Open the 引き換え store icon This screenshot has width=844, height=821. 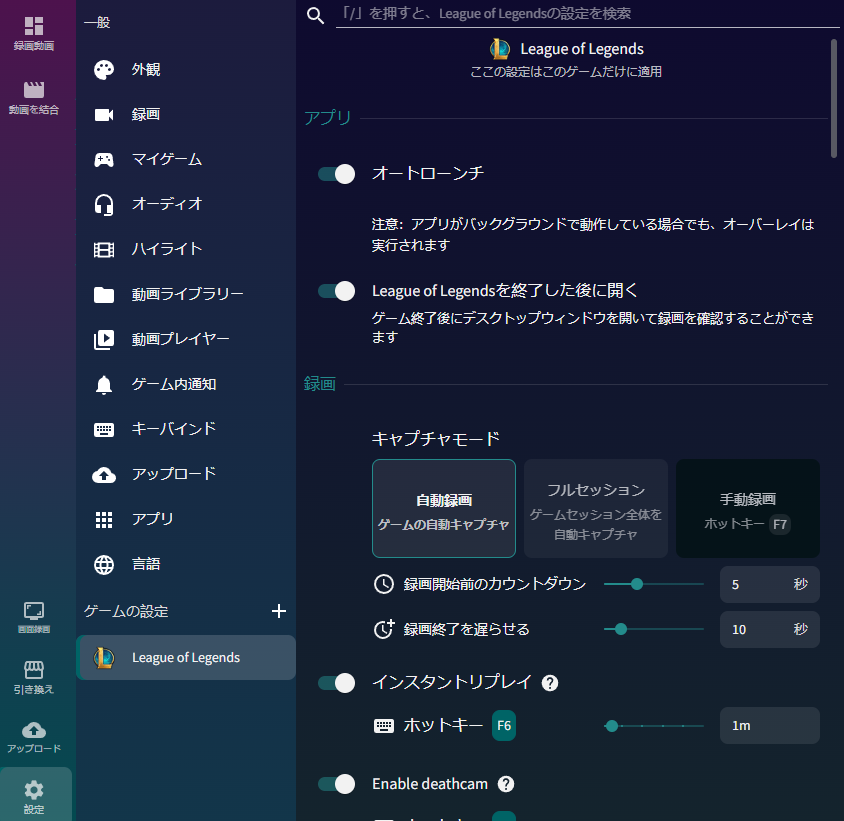pos(33,670)
